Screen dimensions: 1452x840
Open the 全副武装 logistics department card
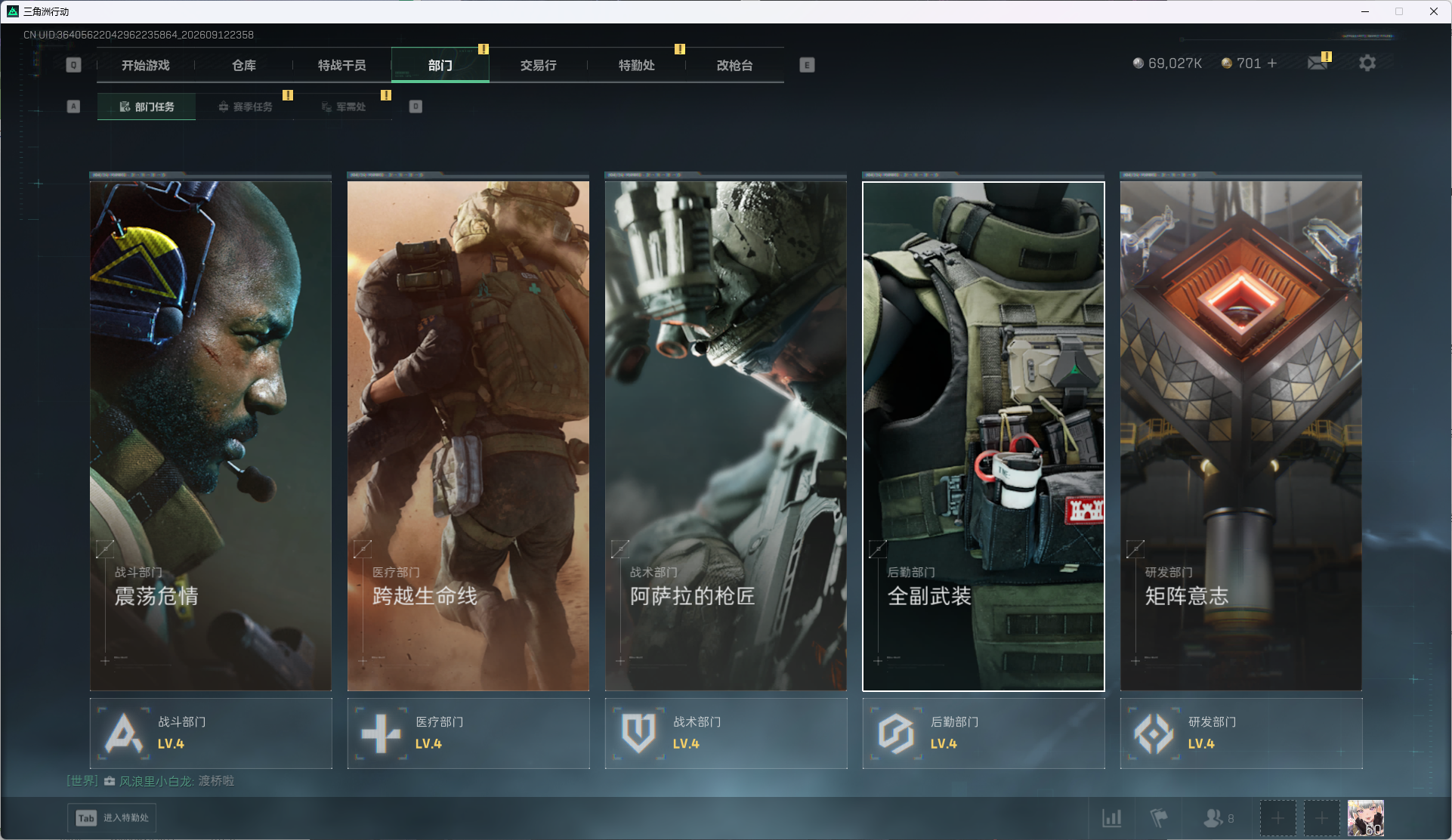[984, 435]
